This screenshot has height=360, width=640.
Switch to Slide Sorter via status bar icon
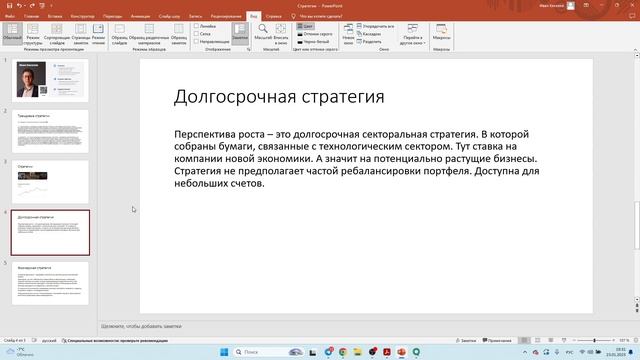tap(538, 340)
